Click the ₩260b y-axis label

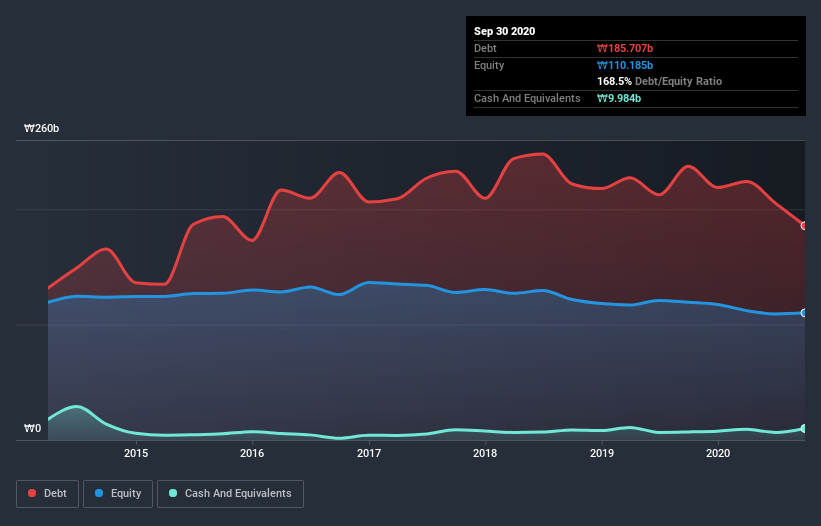[x=41, y=128]
